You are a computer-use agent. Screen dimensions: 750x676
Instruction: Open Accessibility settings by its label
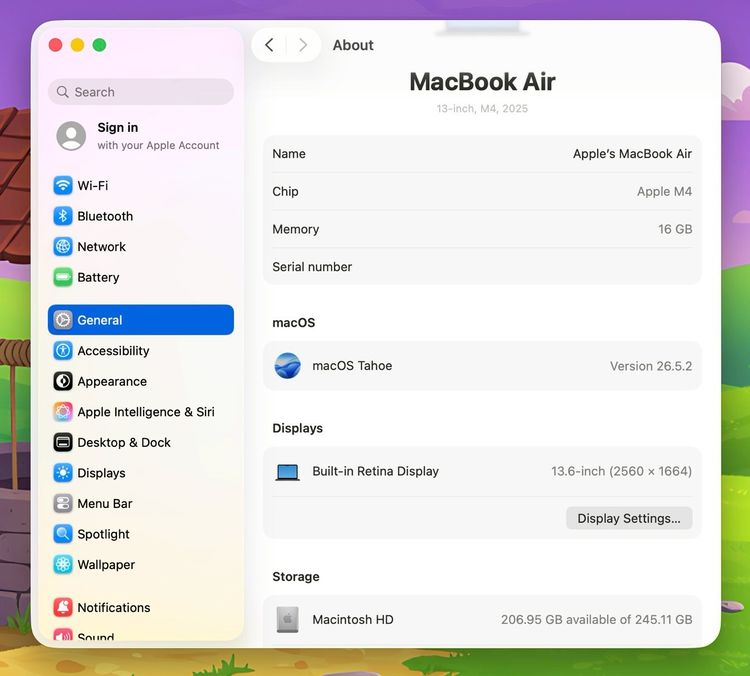point(113,351)
